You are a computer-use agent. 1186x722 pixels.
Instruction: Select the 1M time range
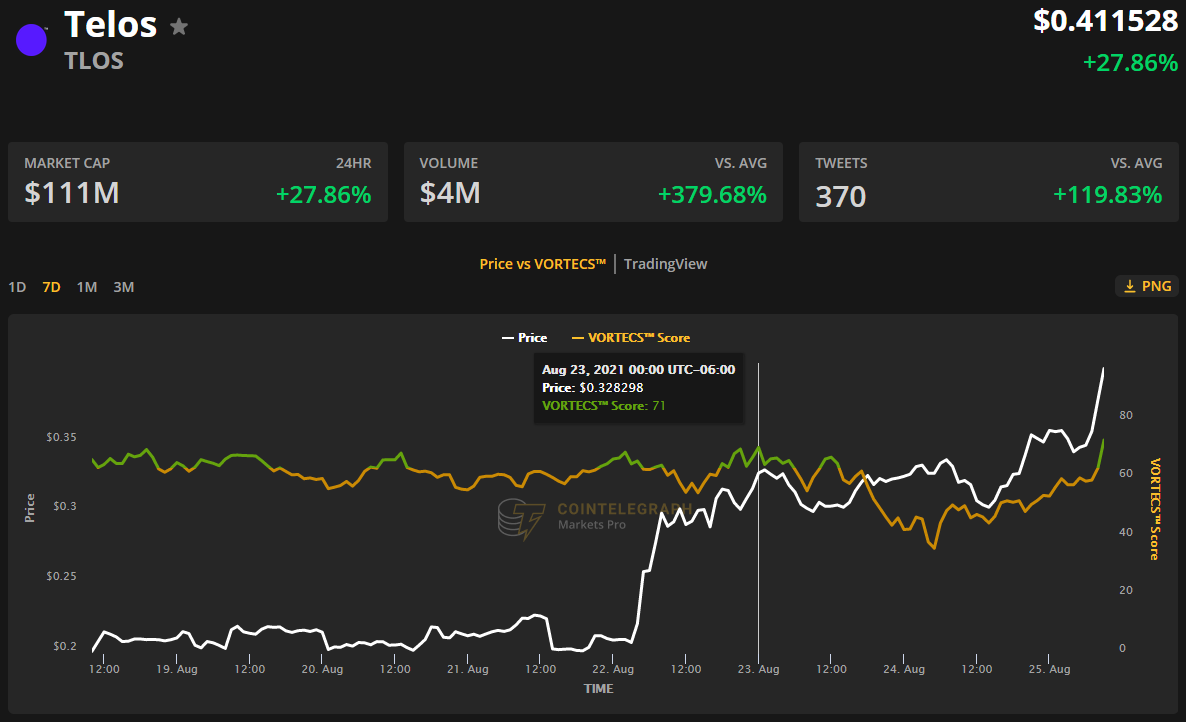(x=87, y=287)
